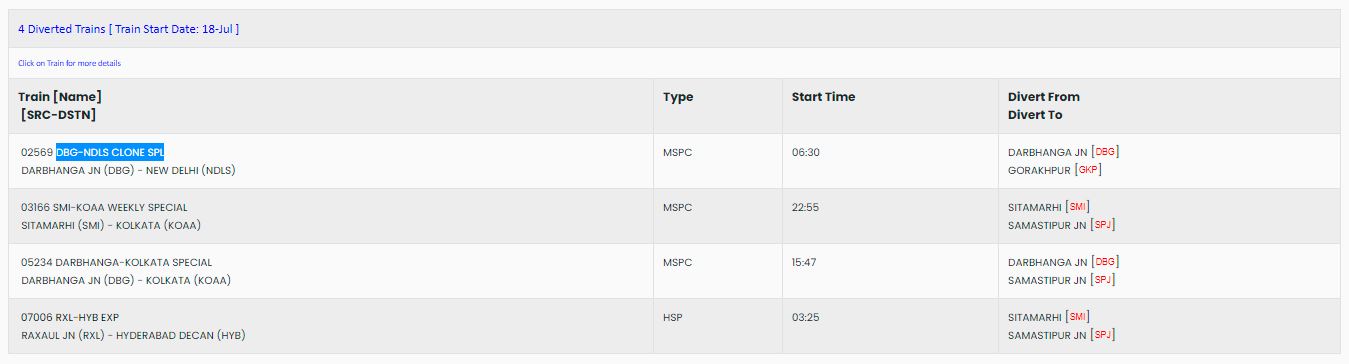This screenshot has height=364, width=1349.
Task: Click the Divert From column header
Action: click(1044, 97)
